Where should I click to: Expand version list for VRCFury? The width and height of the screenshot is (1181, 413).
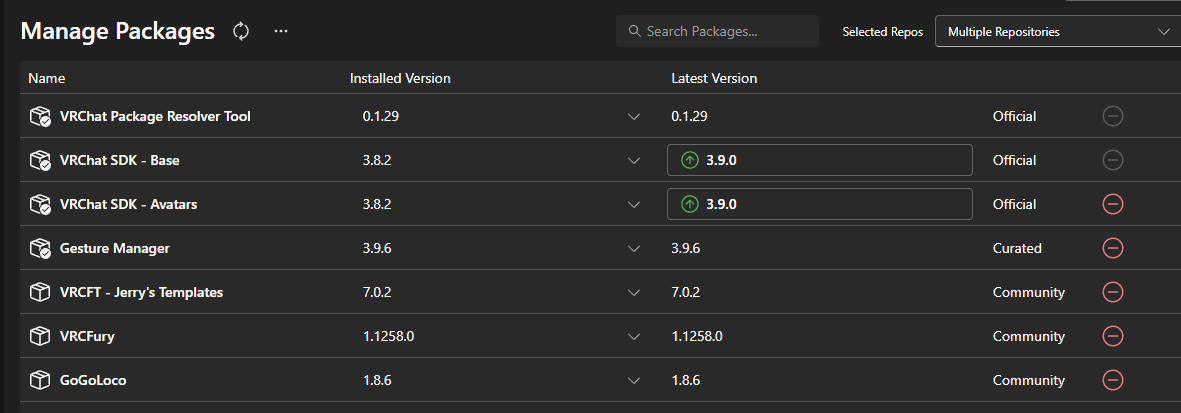634,336
